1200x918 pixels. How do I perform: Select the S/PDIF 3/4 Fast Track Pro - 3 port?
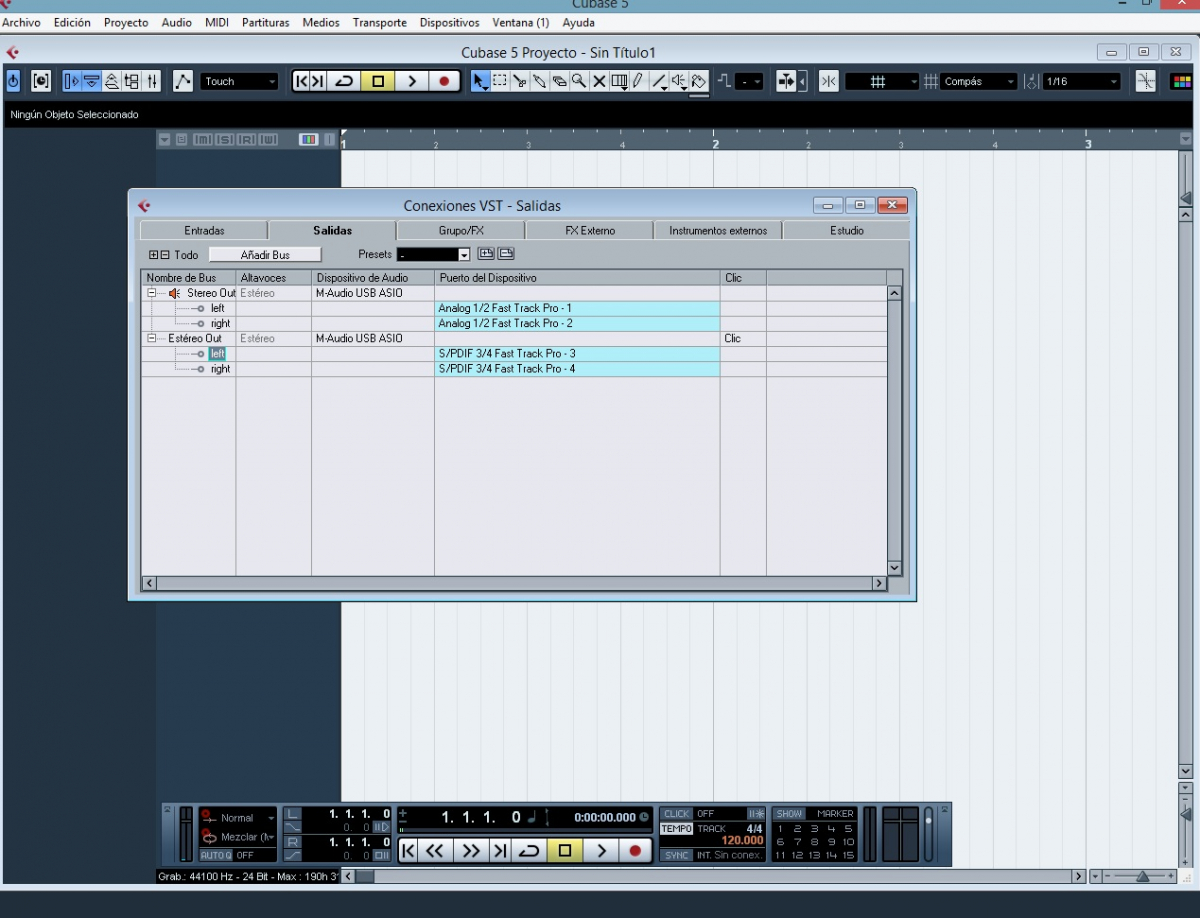[576, 354]
